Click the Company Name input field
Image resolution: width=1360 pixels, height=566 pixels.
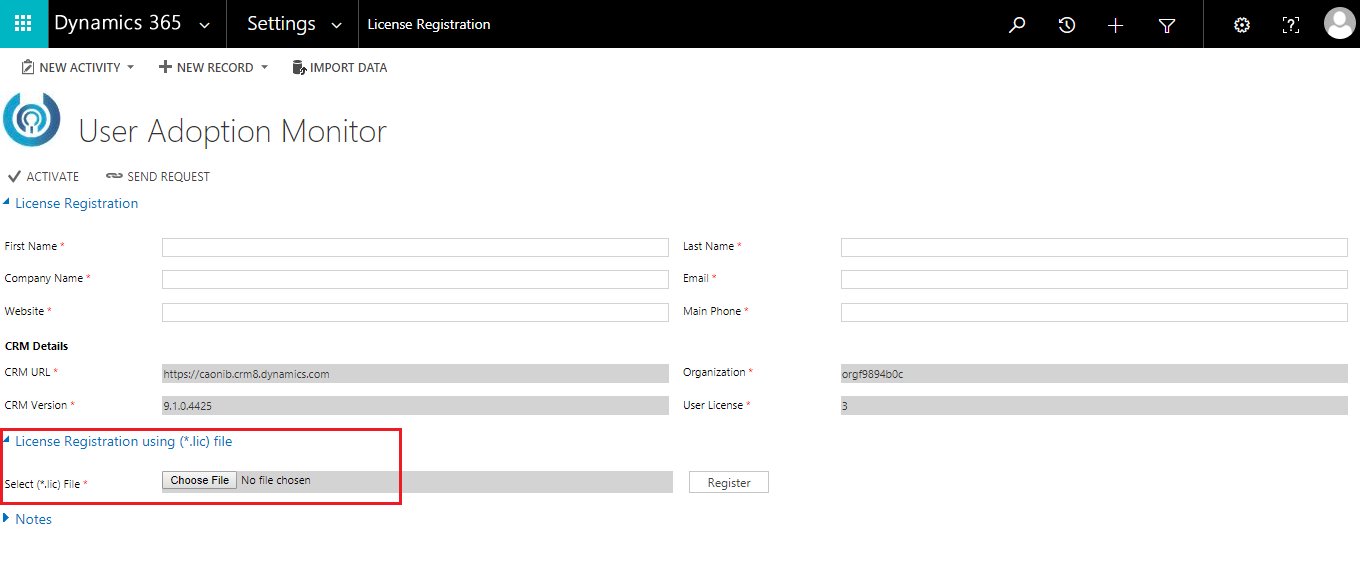pos(415,279)
